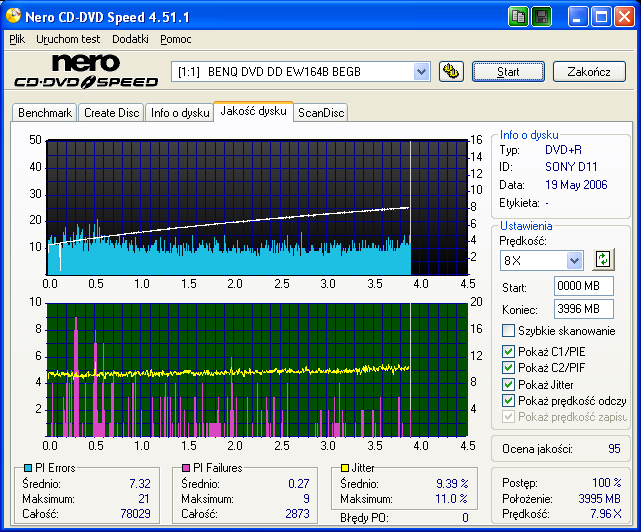Click PI Failures total 2873
The width and height of the screenshot is (641, 532).
click(297, 514)
